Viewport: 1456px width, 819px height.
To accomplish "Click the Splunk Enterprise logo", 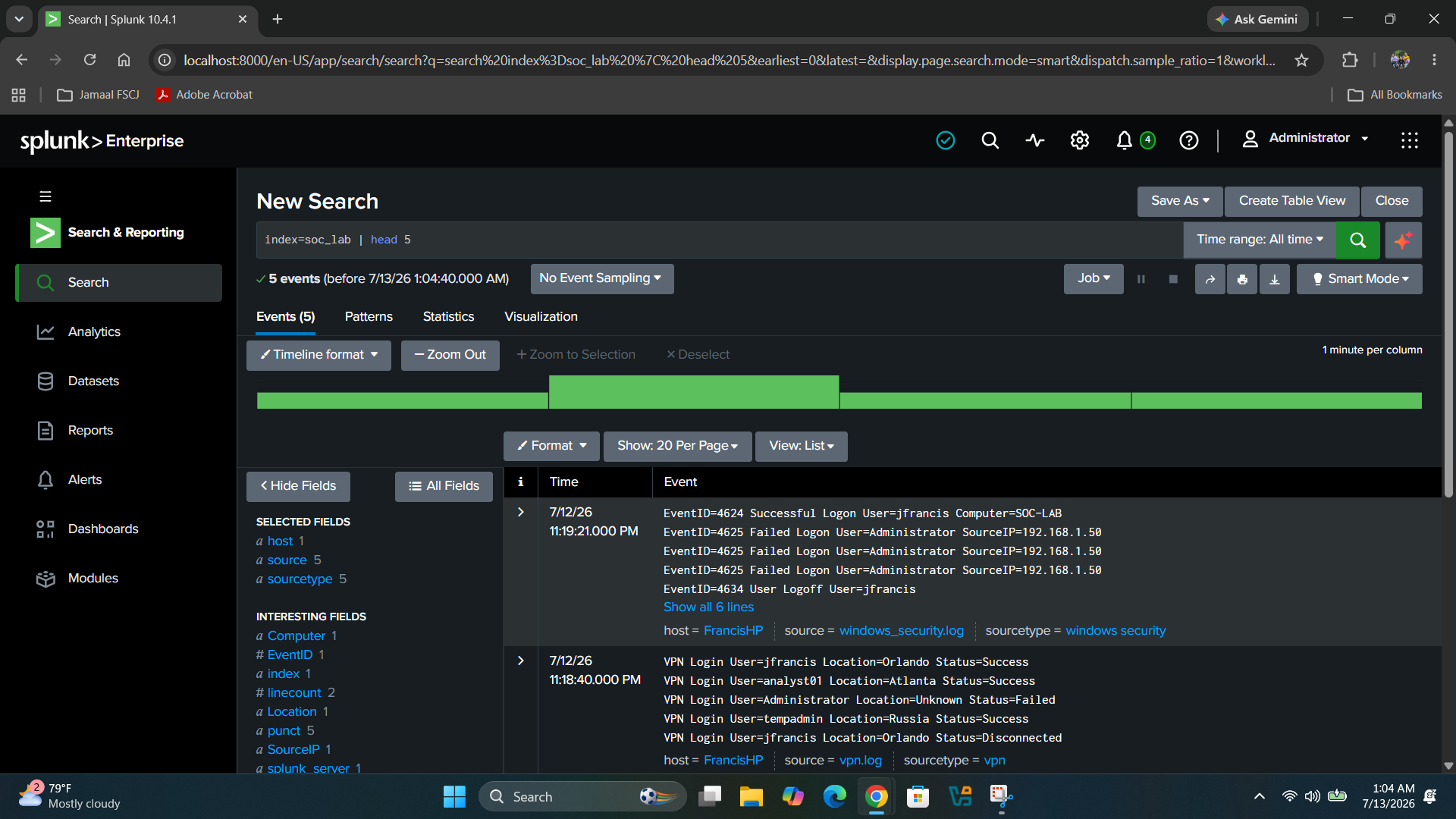I will (x=102, y=141).
